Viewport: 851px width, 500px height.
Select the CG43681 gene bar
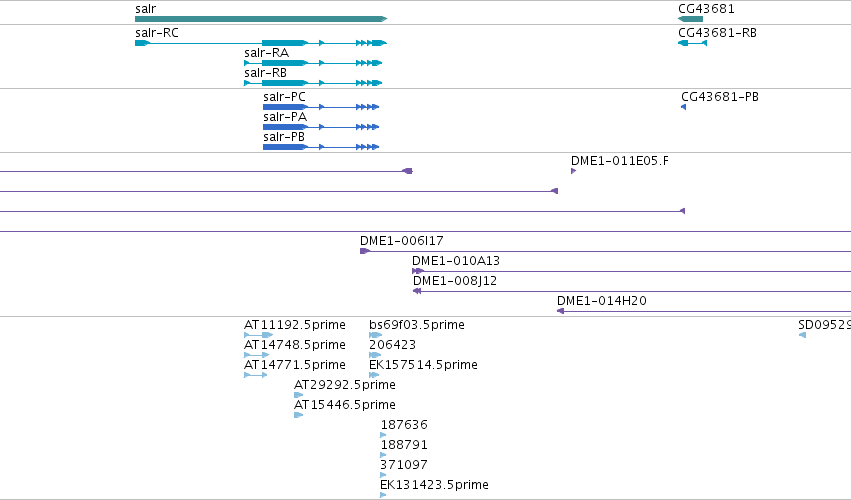point(690,19)
